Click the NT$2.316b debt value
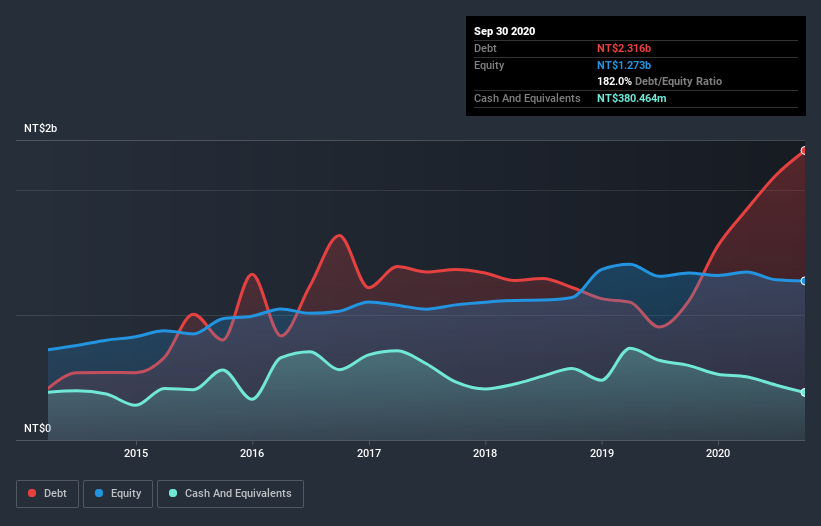The image size is (821, 526). pyautogui.click(x=624, y=48)
